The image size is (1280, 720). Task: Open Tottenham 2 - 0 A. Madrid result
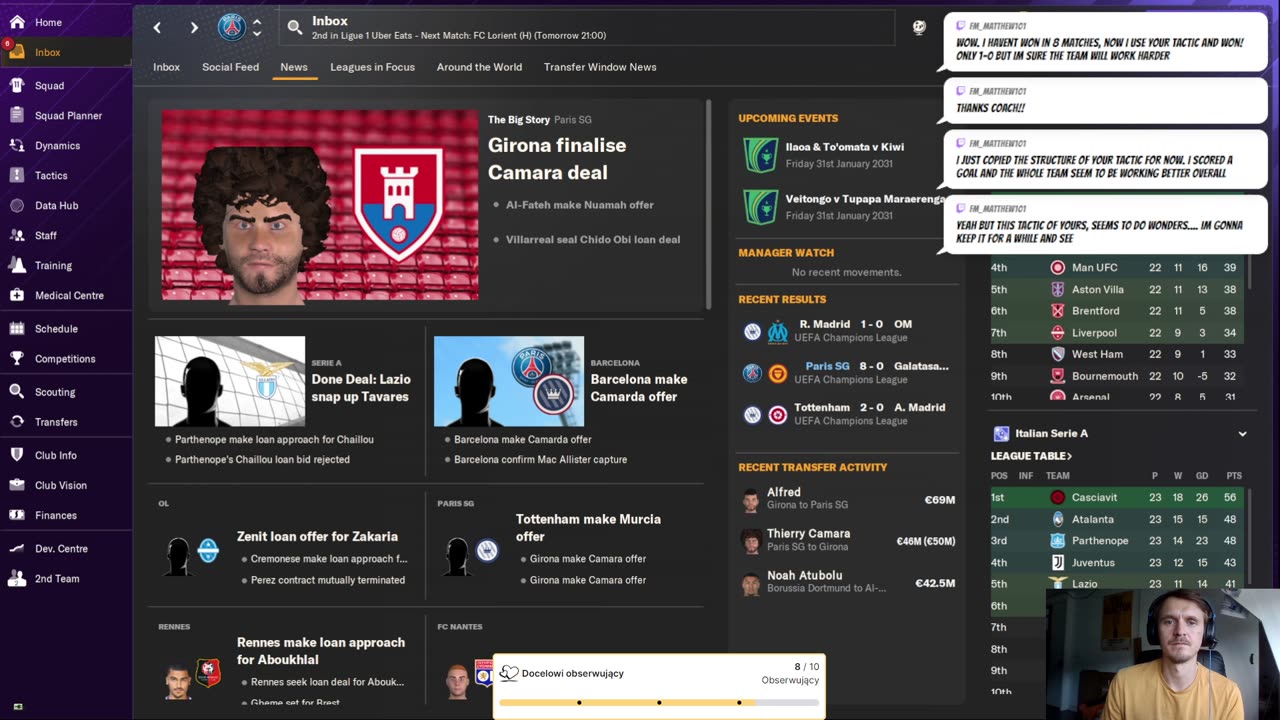[847, 414]
